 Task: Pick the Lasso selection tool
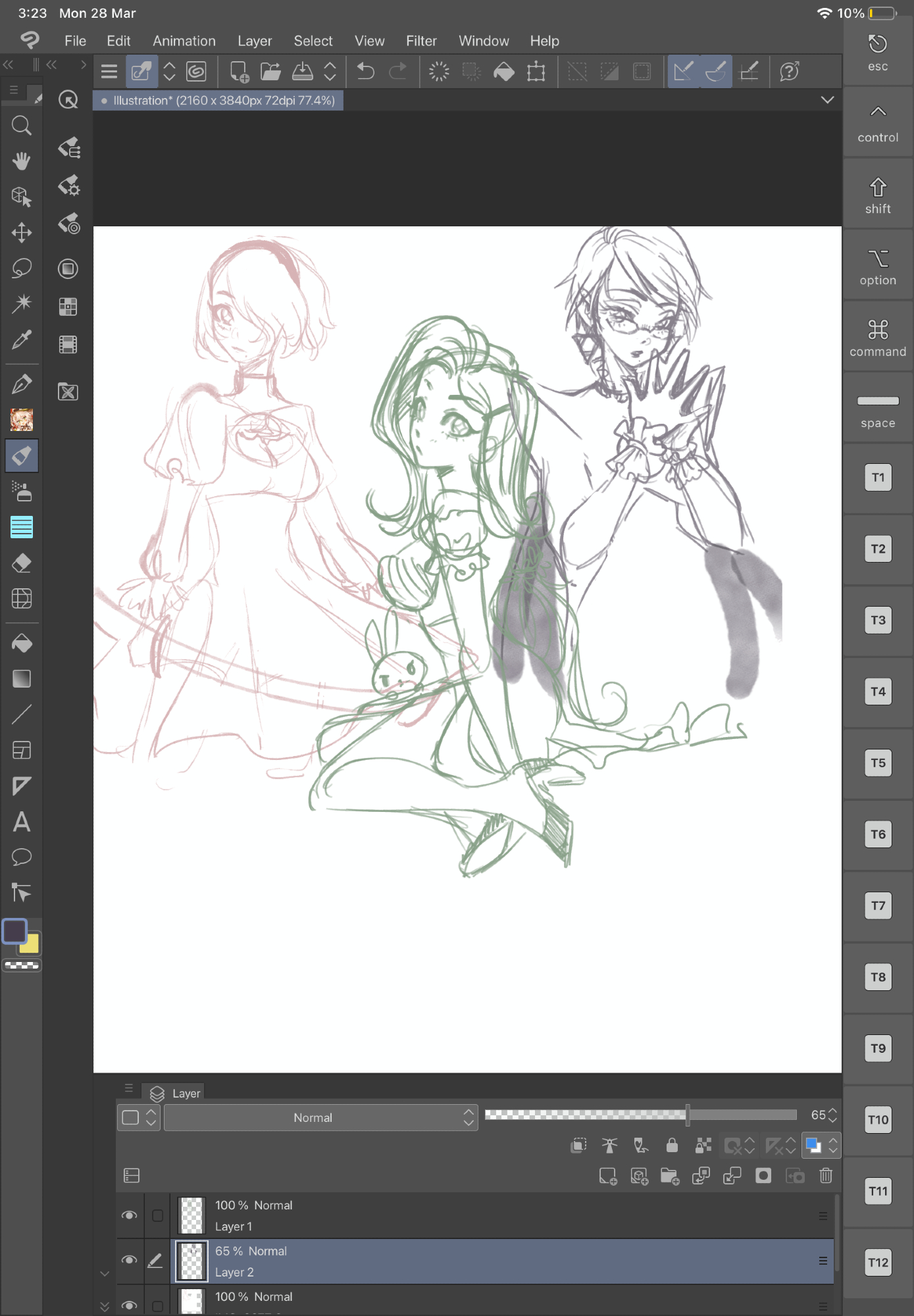pyautogui.click(x=22, y=268)
